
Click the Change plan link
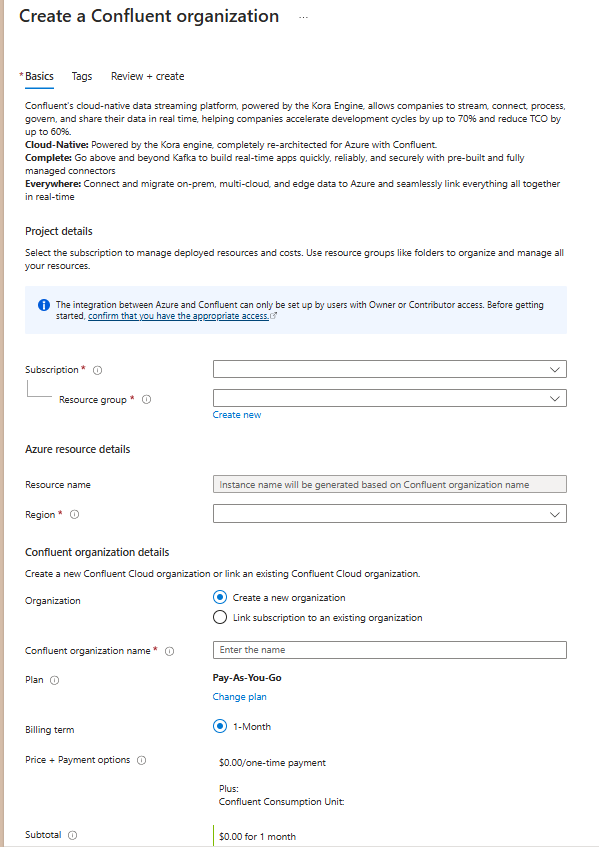click(240, 697)
